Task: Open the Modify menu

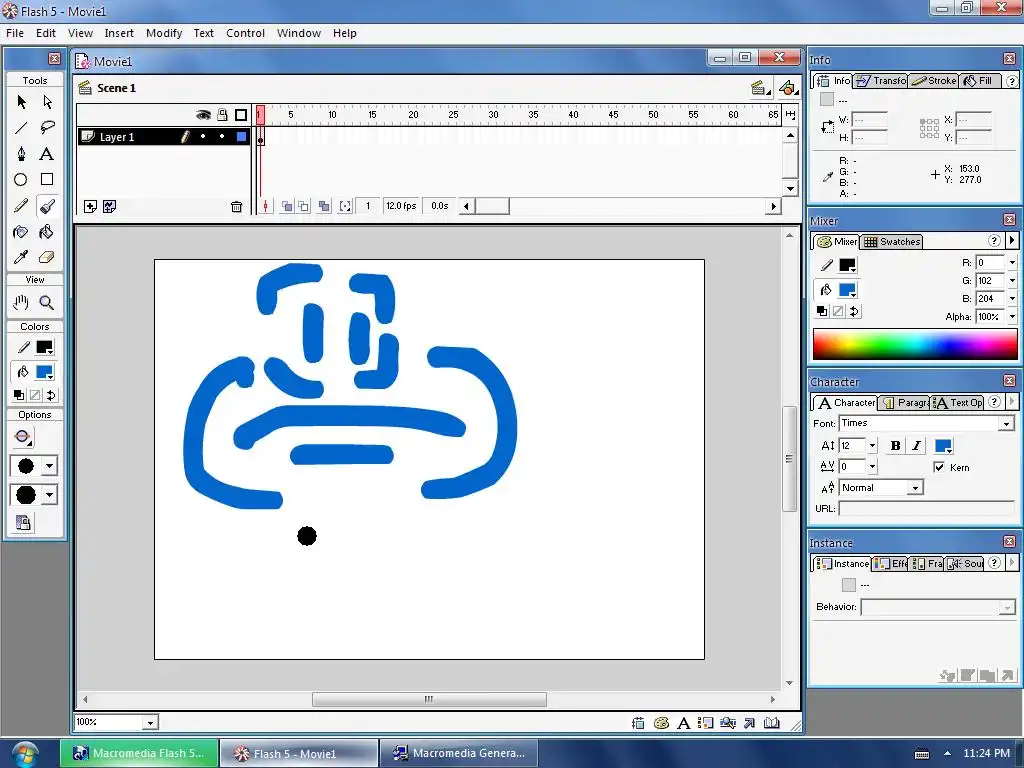Action: pyautogui.click(x=164, y=33)
